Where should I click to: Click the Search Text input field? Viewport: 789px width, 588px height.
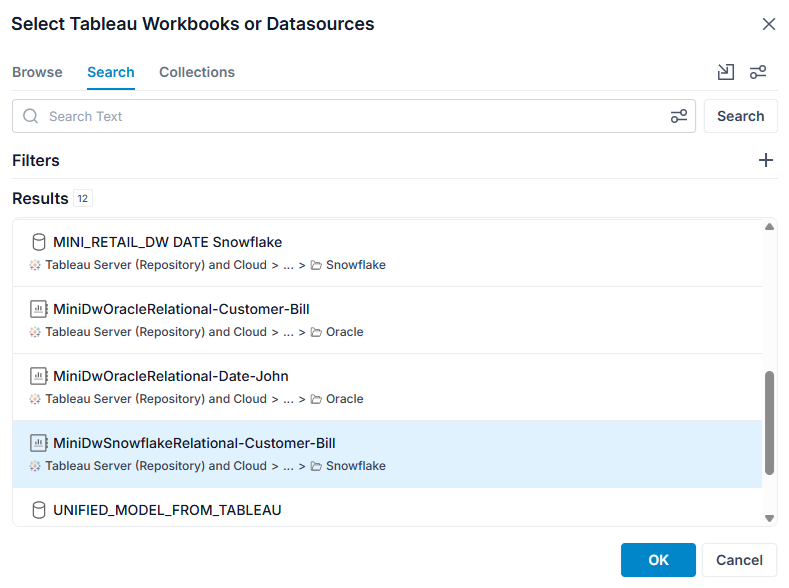click(354, 116)
